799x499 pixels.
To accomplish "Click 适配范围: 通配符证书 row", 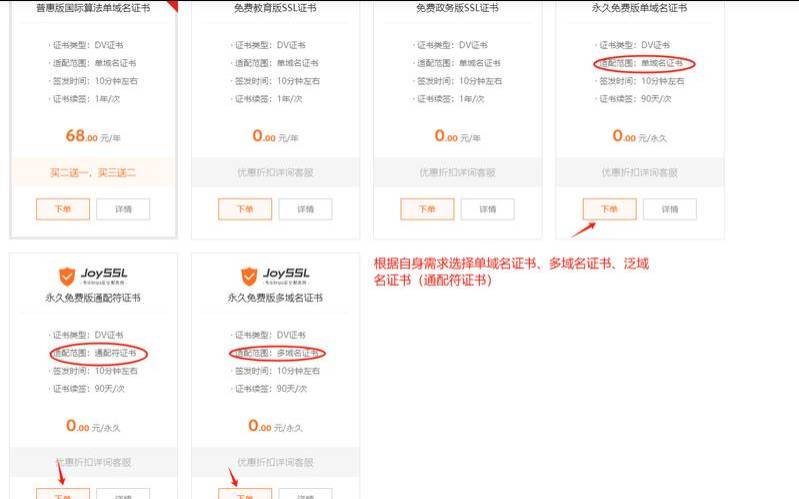I will point(94,353).
